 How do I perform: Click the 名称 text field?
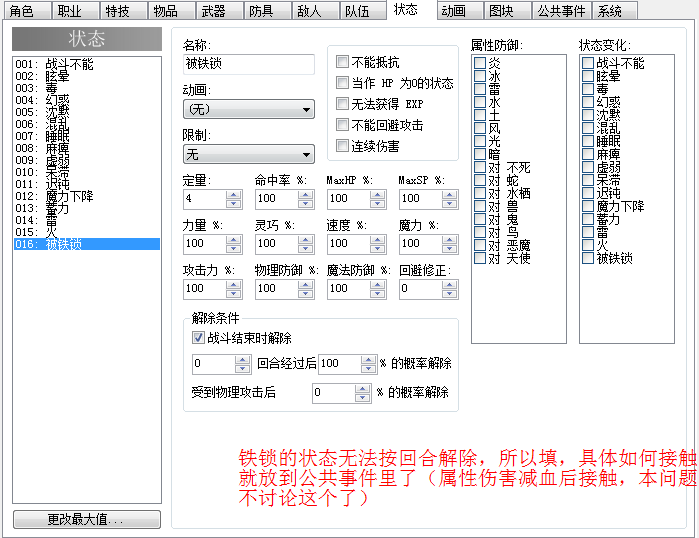[x=248, y=64]
